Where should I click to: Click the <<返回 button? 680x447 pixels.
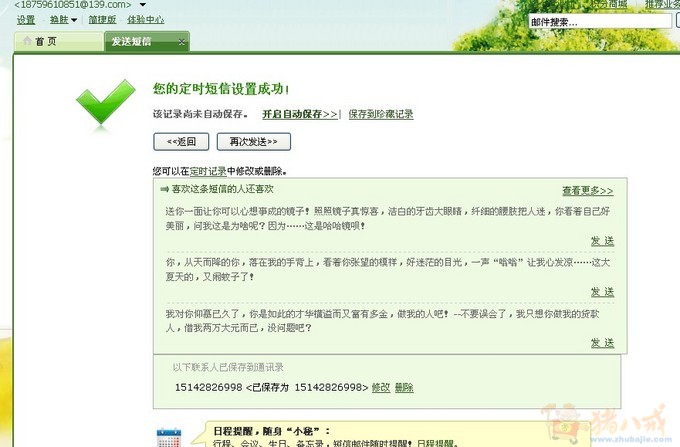(181, 142)
